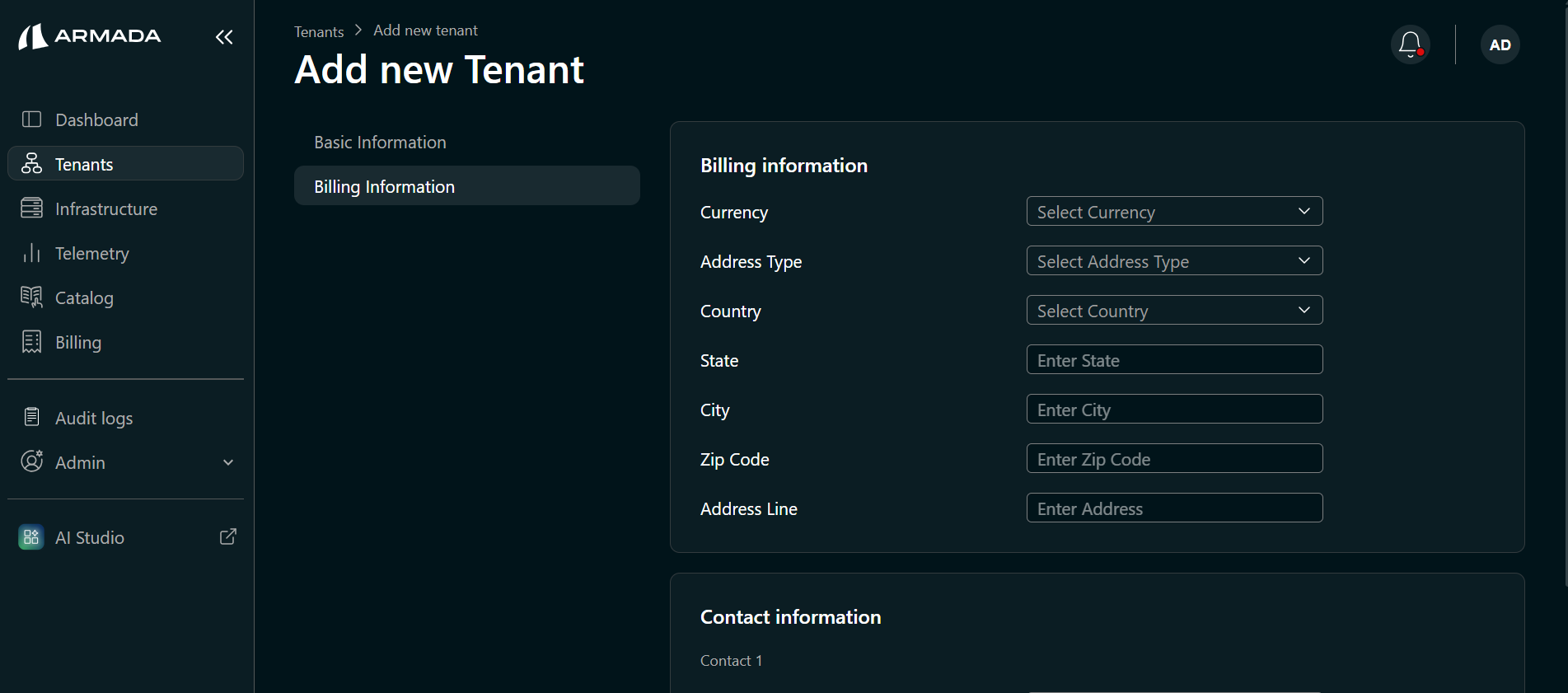This screenshot has width=1568, height=693.
Task: Click the Add new tenant breadcrumb
Action: click(x=425, y=30)
